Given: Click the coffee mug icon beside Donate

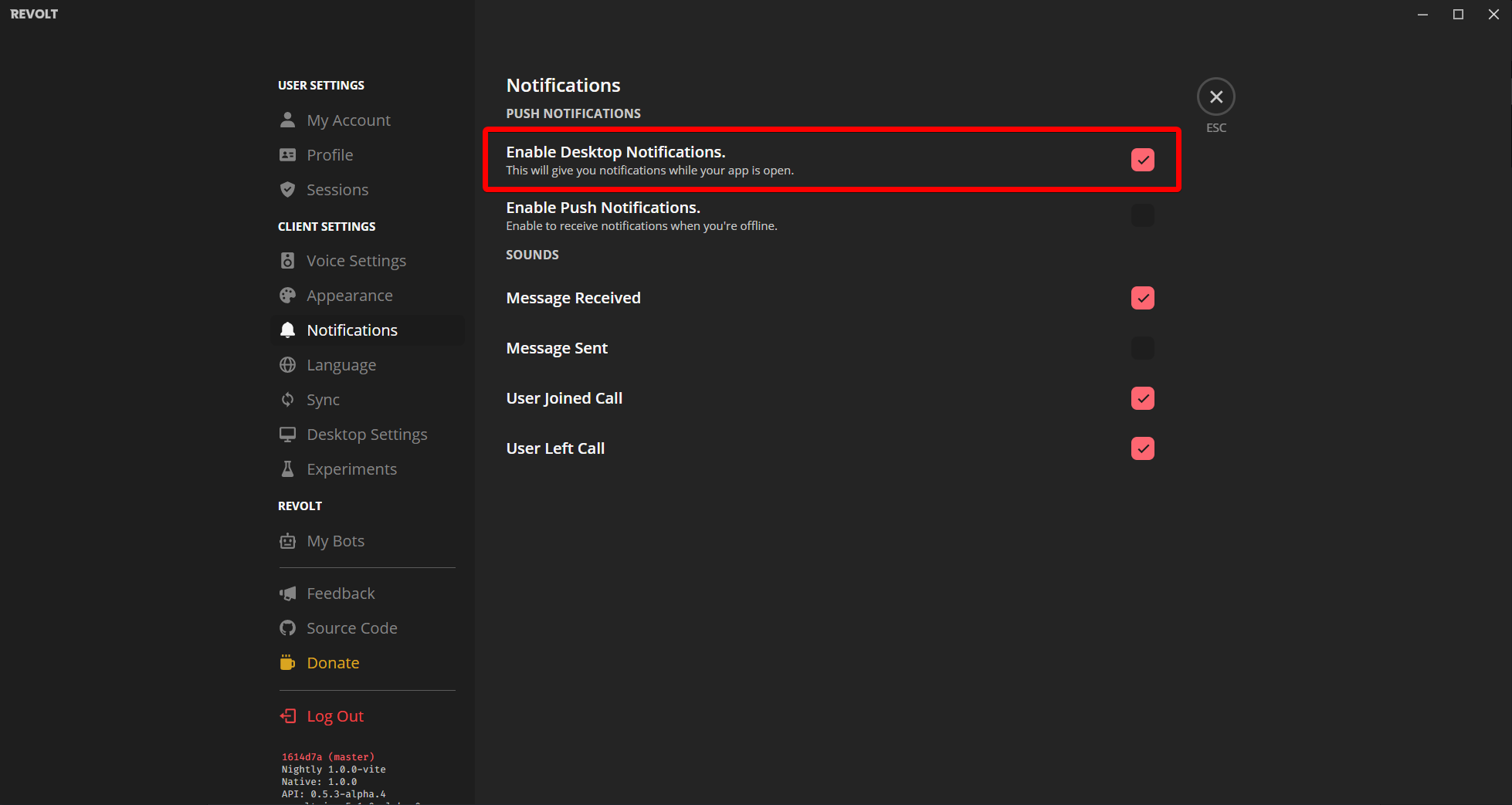Looking at the screenshot, I should click(287, 662).
